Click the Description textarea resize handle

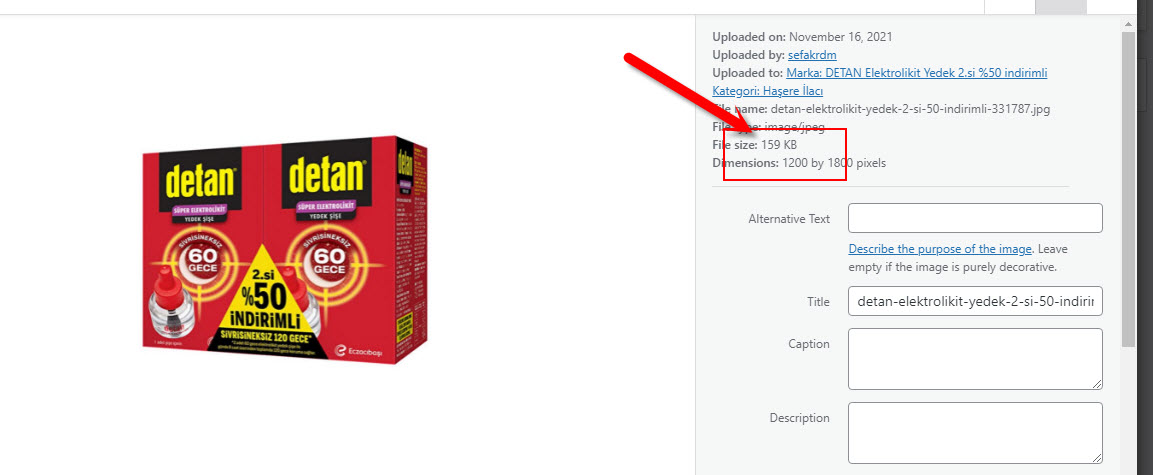pos(1097,458)
